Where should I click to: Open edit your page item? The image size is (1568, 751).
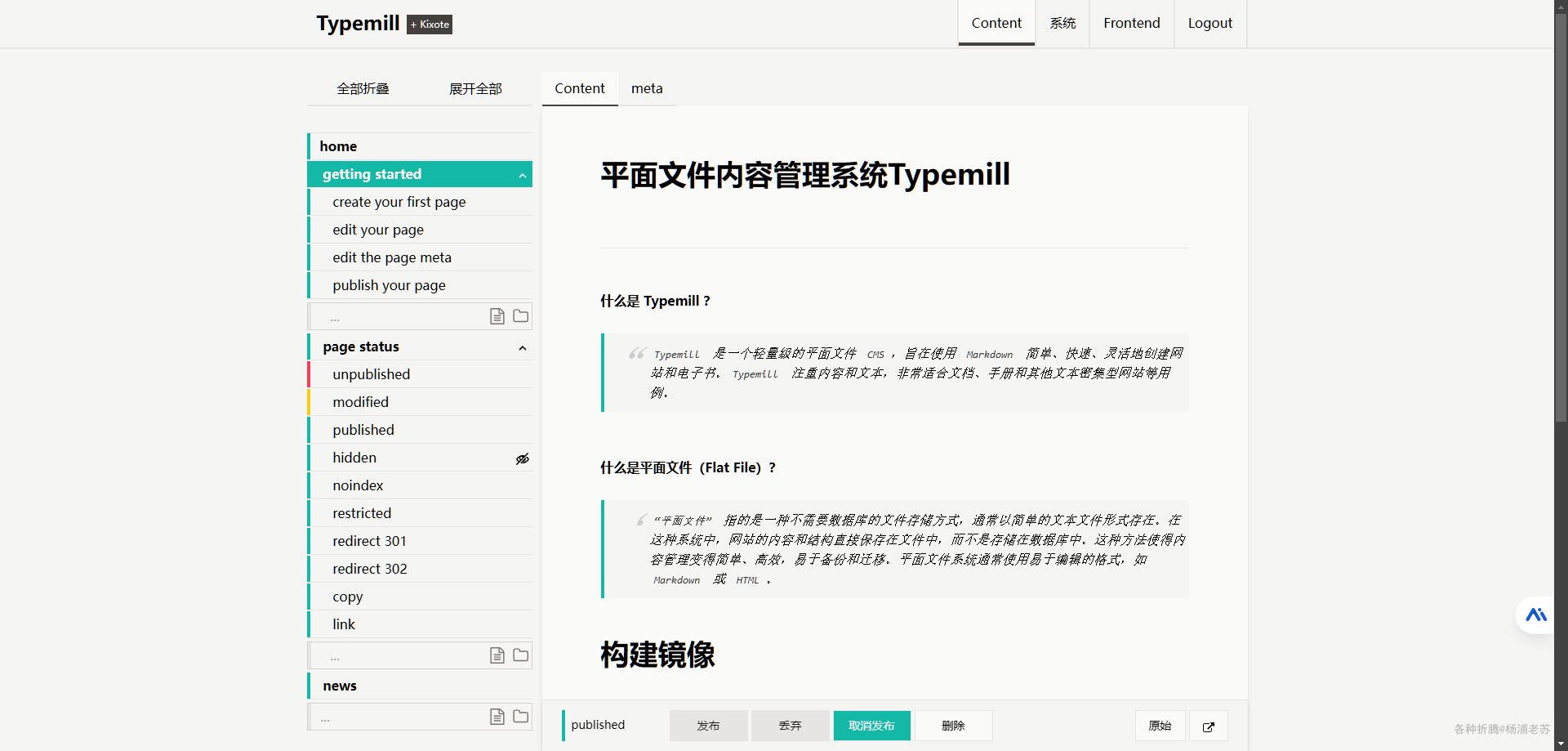(x=420, y=230)
